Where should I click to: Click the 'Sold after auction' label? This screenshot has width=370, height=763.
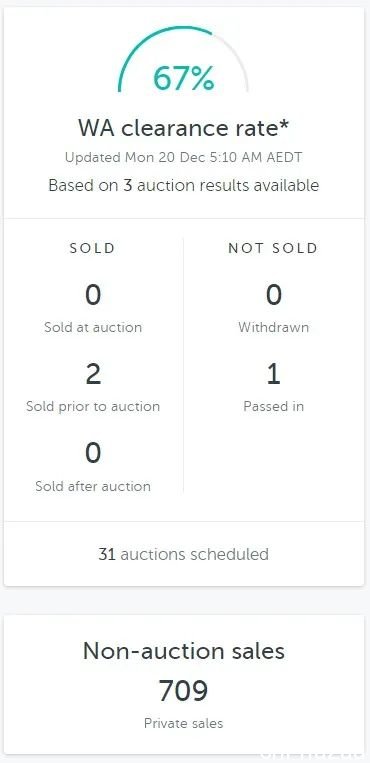93,486
